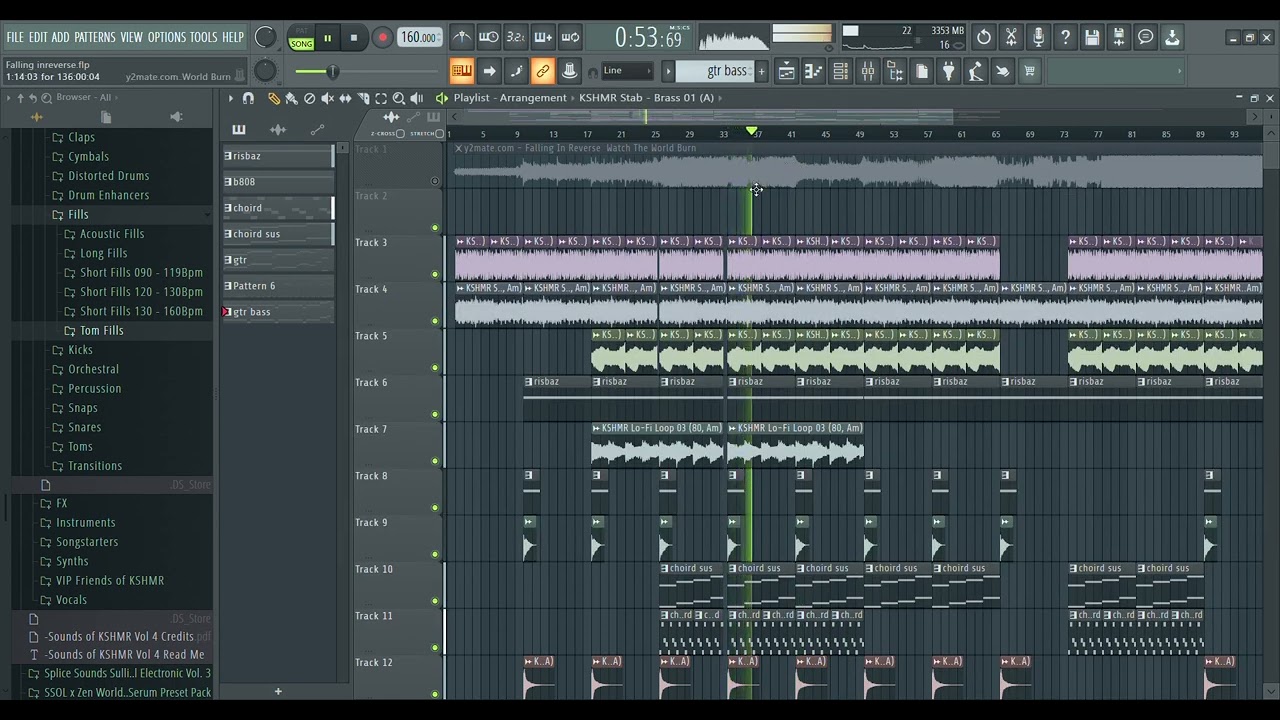Select Pattern 6 in the picker
Image resolution: width=1280 pixels, height=720 pixels.
[278, 286]
